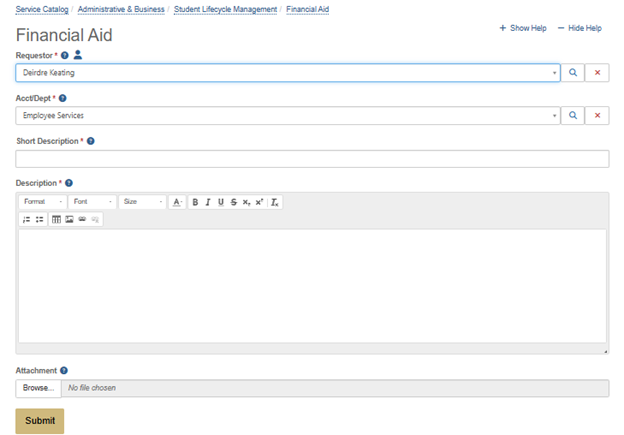Open the Format dropdown
This screenshot has height=435, width=624.
(43, 202)
